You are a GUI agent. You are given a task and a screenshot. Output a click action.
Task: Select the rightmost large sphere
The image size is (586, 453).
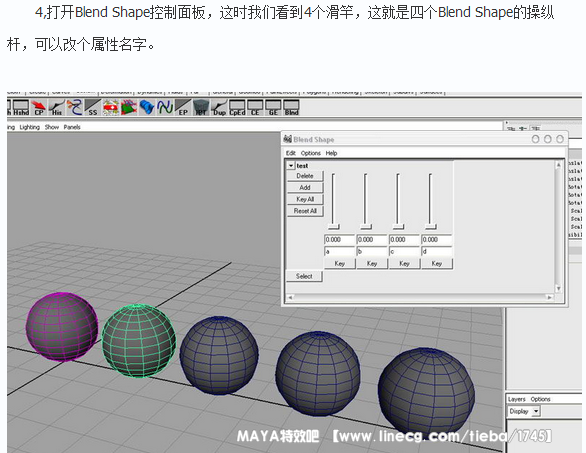pos(426,391)
